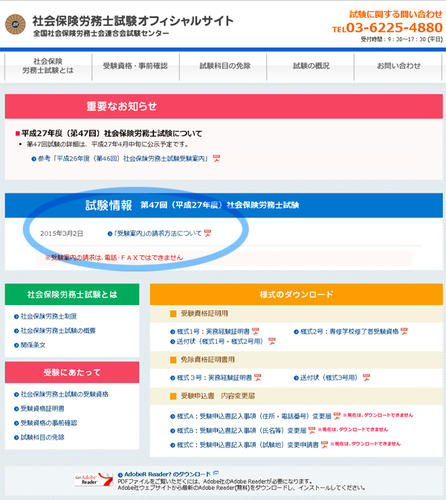Click 重要なお知らせ red banner
446x500 pixels.
(x=224, y=106)
